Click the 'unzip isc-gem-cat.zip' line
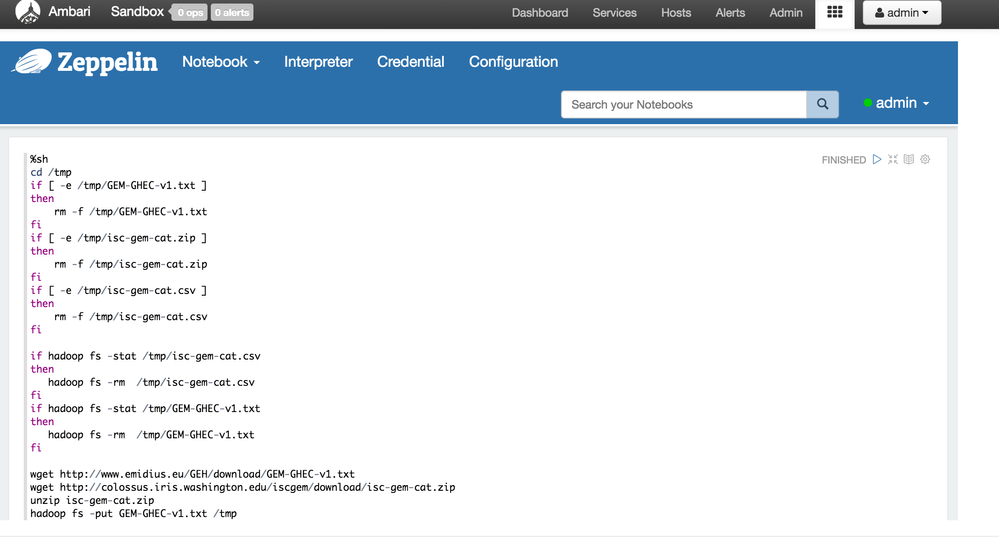The height and width of the screenshot is (553, 999). pos(92,500)
